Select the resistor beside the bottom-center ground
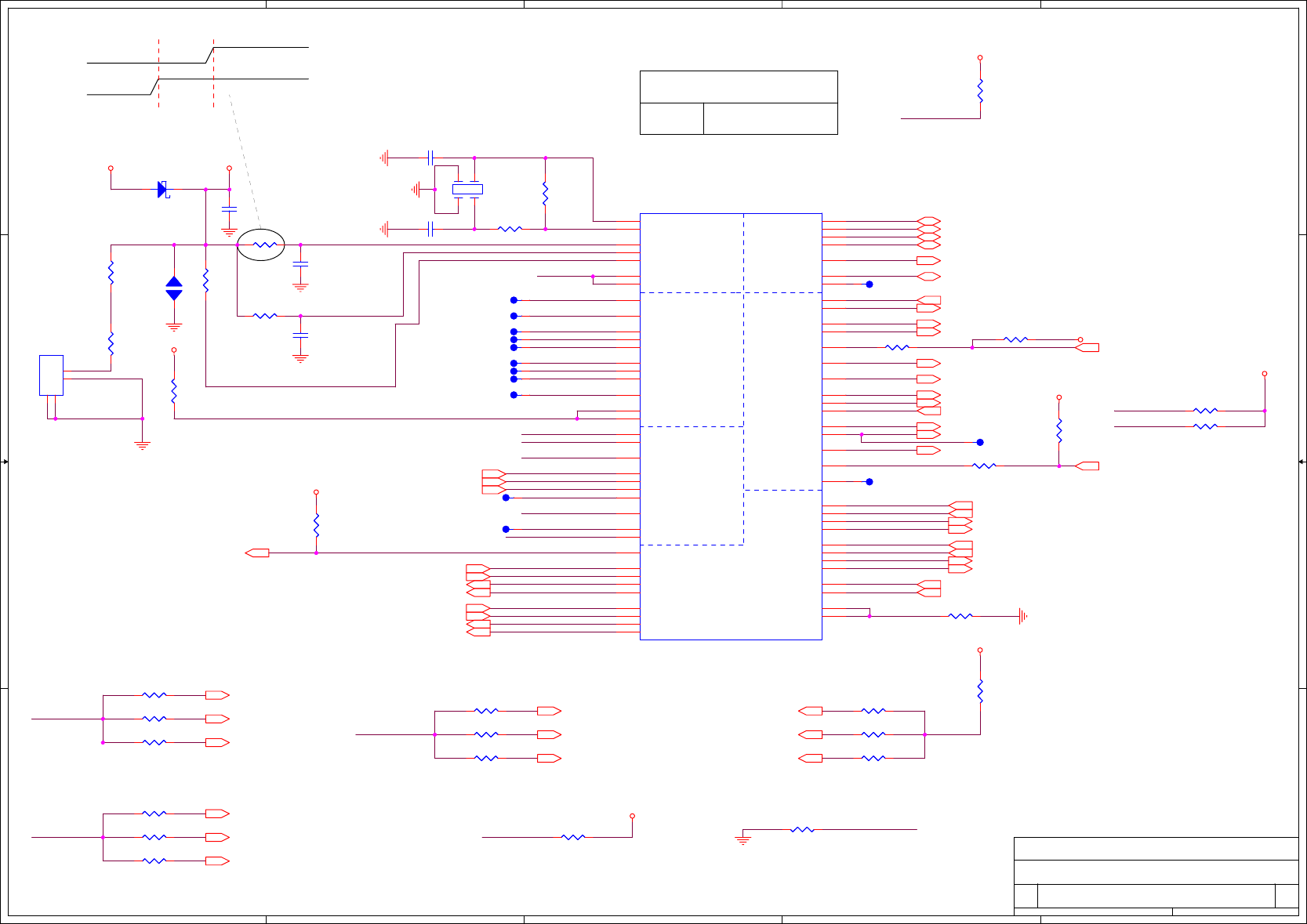This screenshot has height=924, width=1307. click(x=802, y=829)
